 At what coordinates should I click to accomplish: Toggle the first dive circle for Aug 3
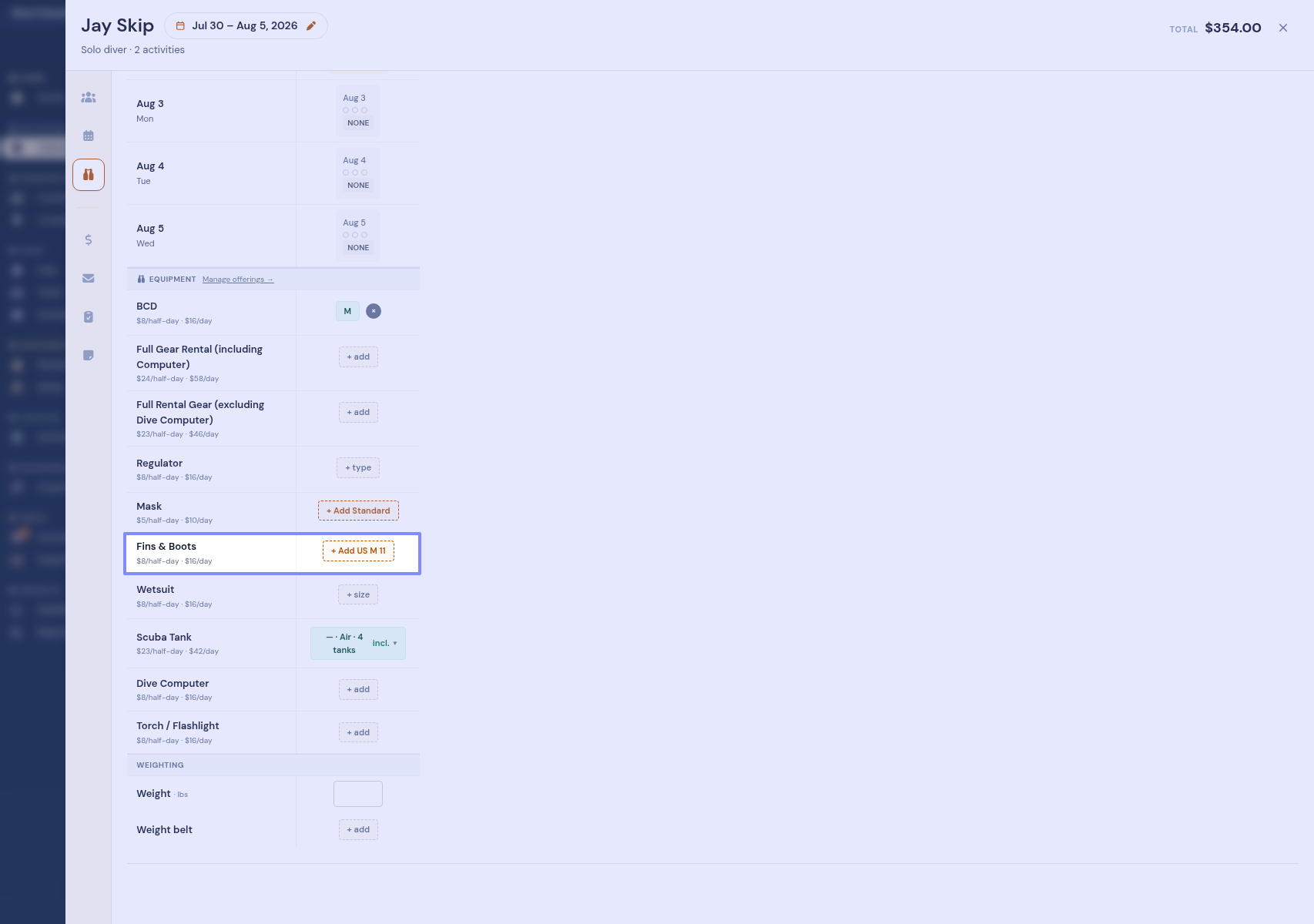click(346, 110)
